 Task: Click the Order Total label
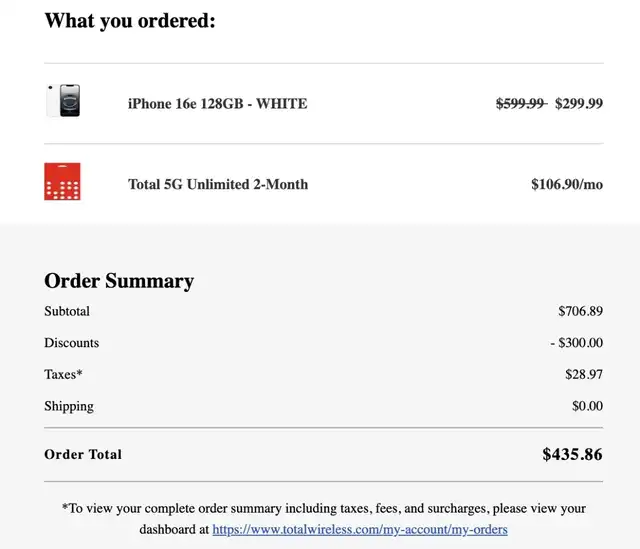[83, 454]
